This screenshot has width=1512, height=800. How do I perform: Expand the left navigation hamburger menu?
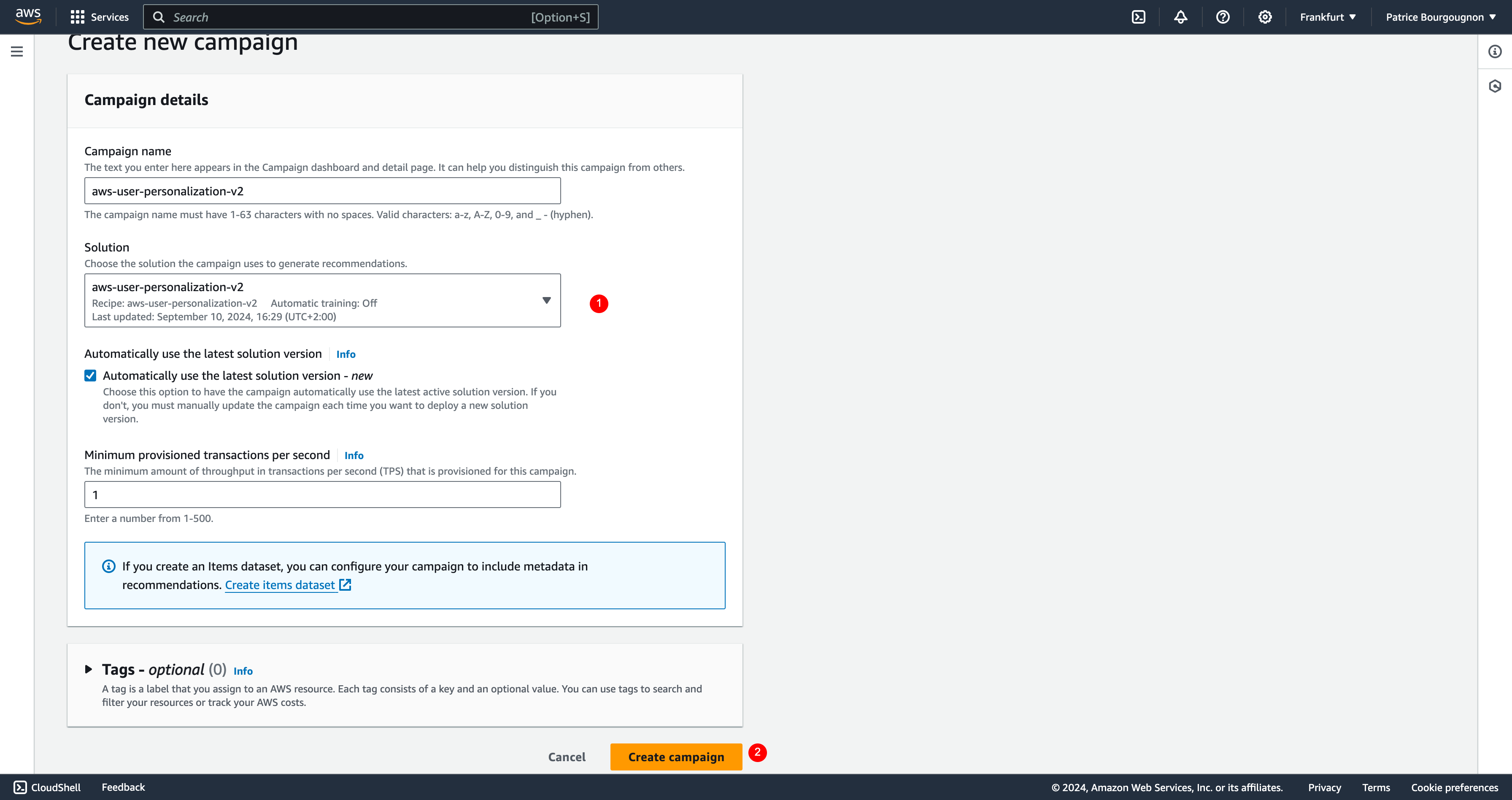17,51
